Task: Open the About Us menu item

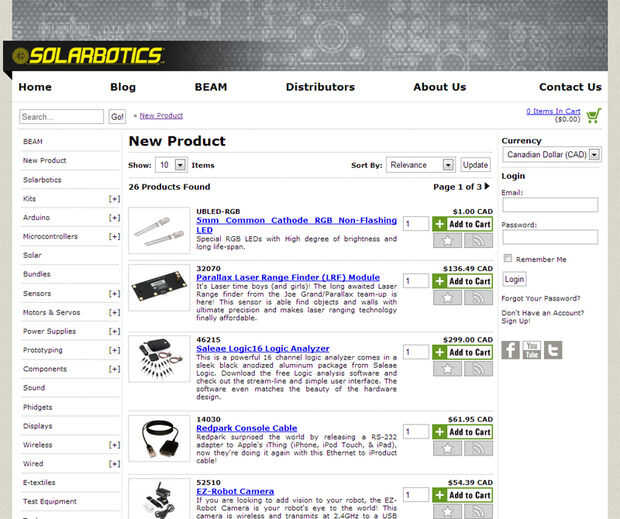Action: [x=440, y=87]
